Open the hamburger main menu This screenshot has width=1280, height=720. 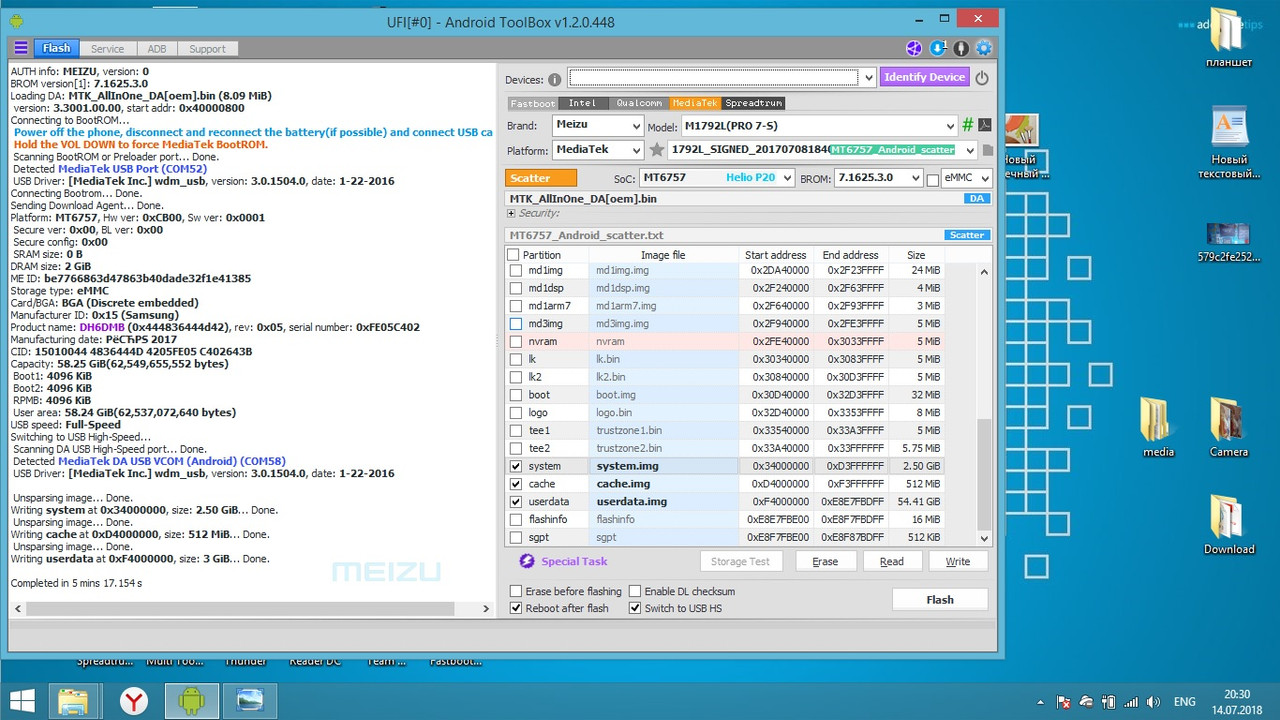(21, 48)
